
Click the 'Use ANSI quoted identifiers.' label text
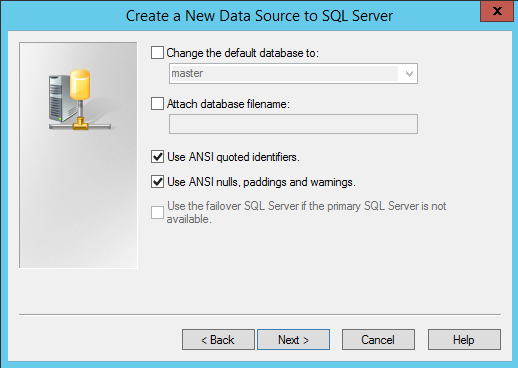(233, 157)
